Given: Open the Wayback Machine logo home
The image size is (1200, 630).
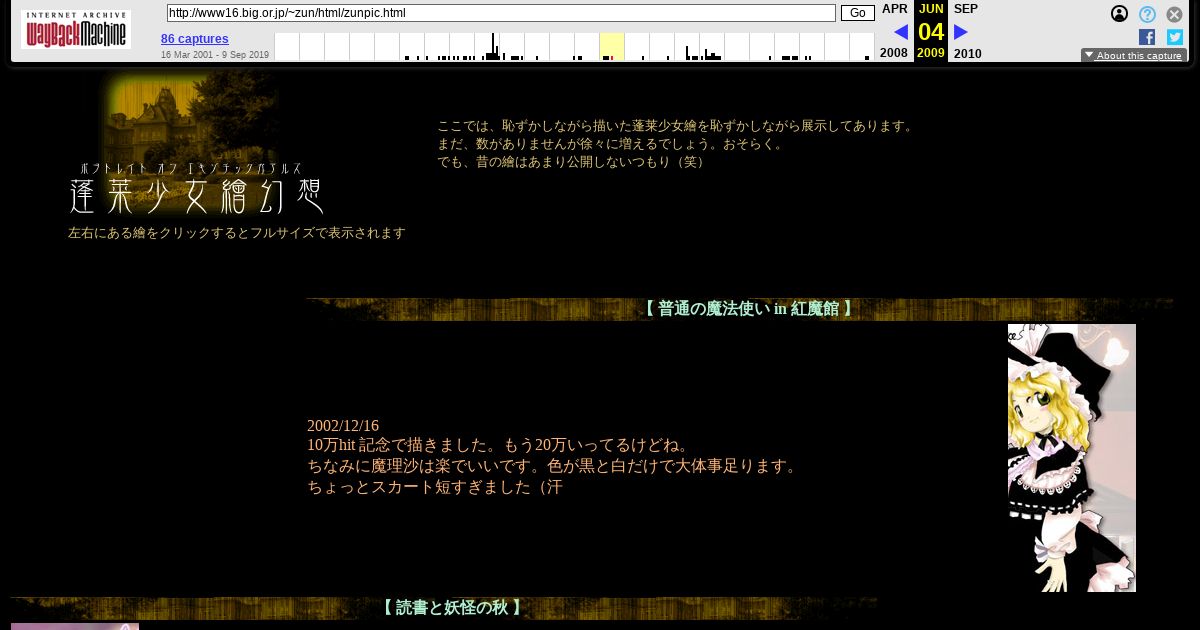Looking at the screenshot, I should [76, 30].
